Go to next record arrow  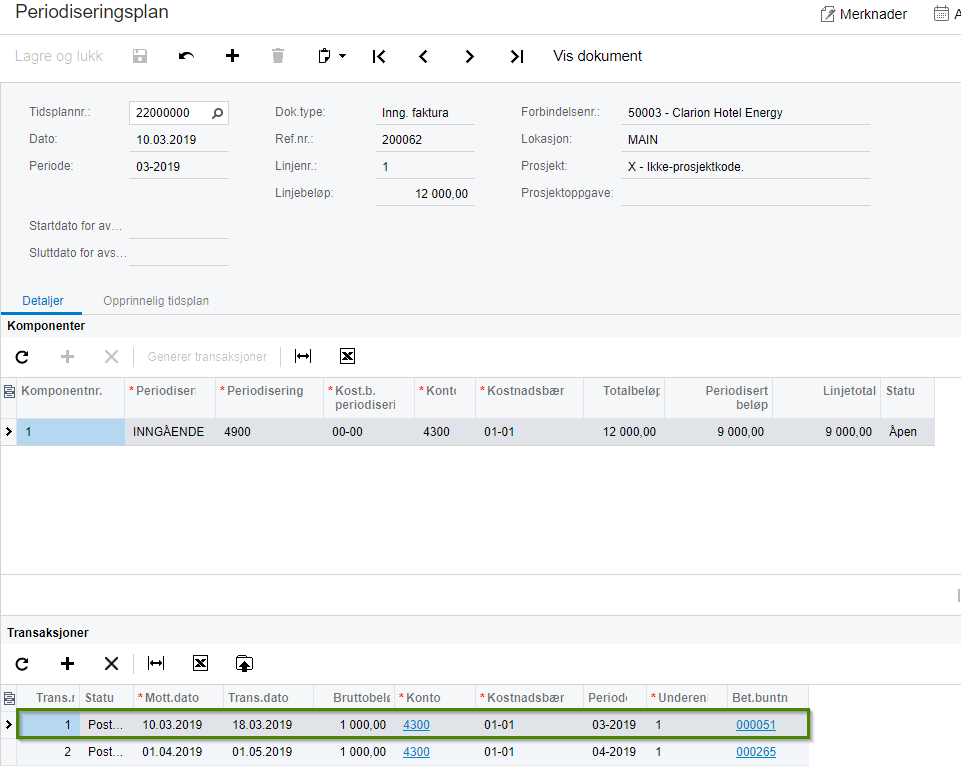(469, 56)
